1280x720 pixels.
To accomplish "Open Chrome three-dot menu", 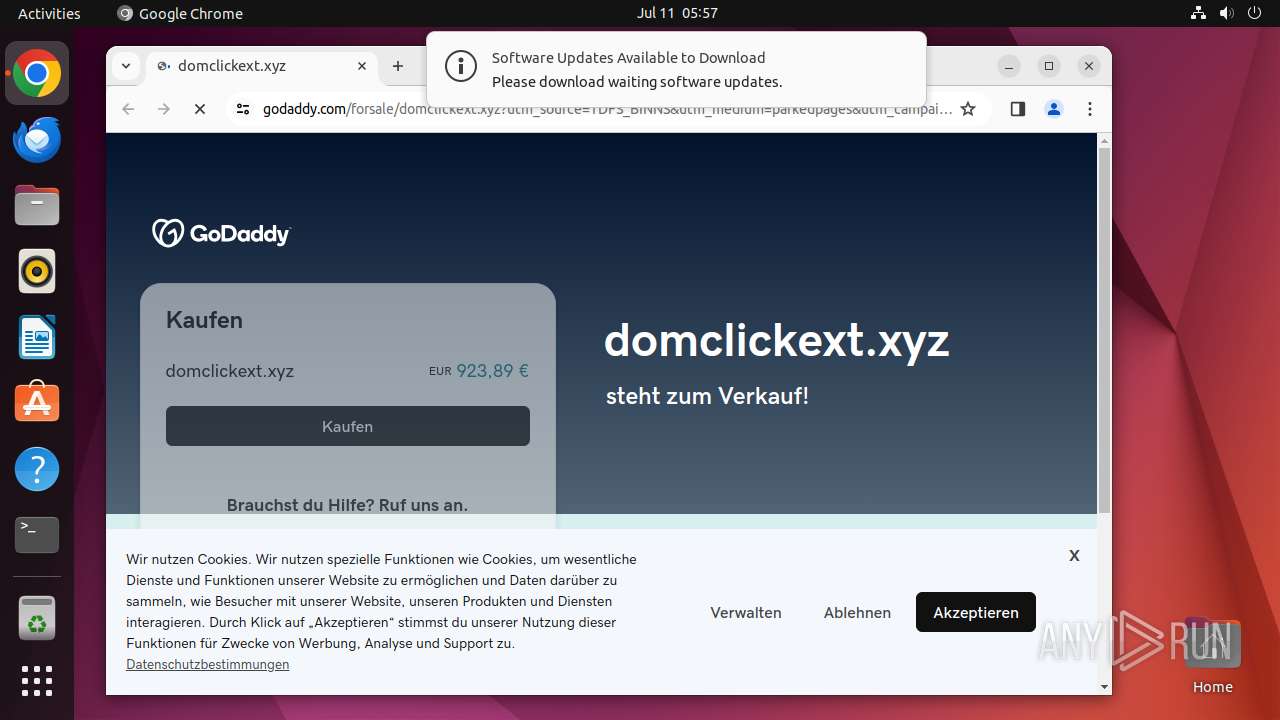I will point(1090,109).
